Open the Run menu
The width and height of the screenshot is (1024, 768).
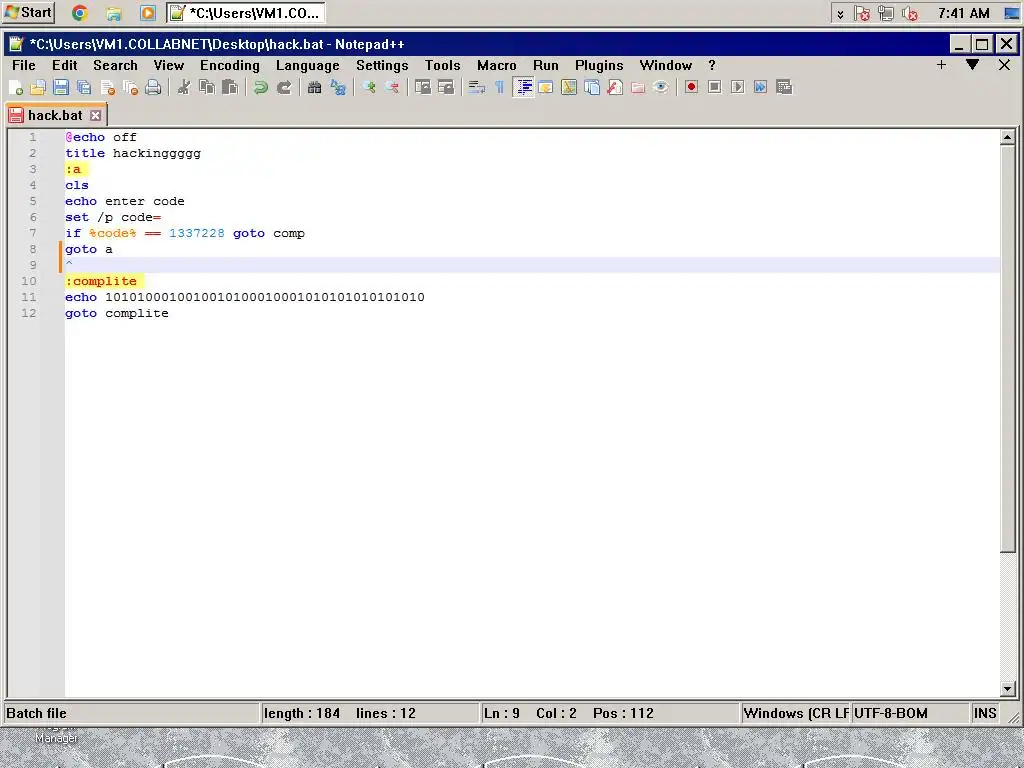pos(545,65)
